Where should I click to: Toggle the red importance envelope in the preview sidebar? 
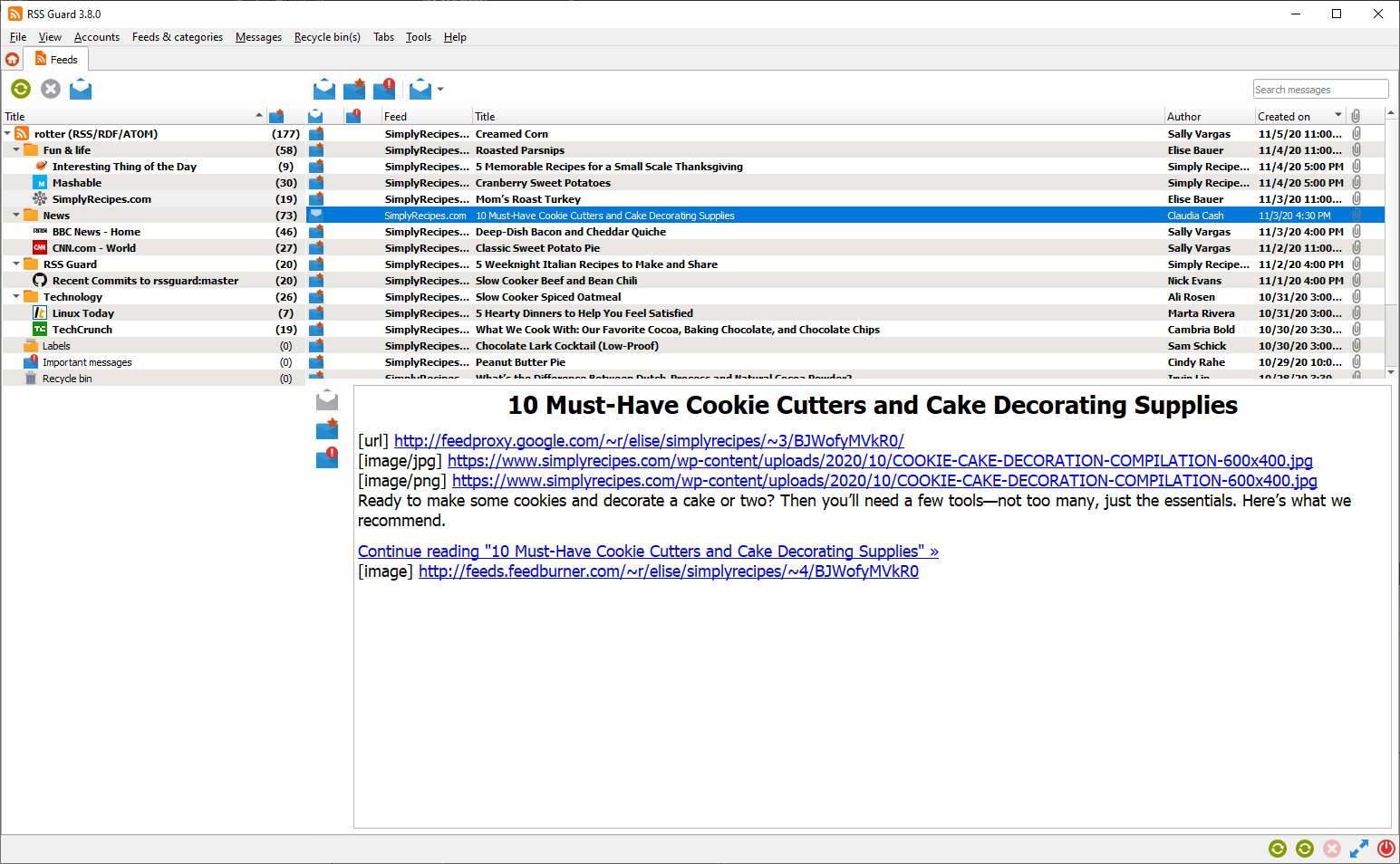tap(327, 458)
